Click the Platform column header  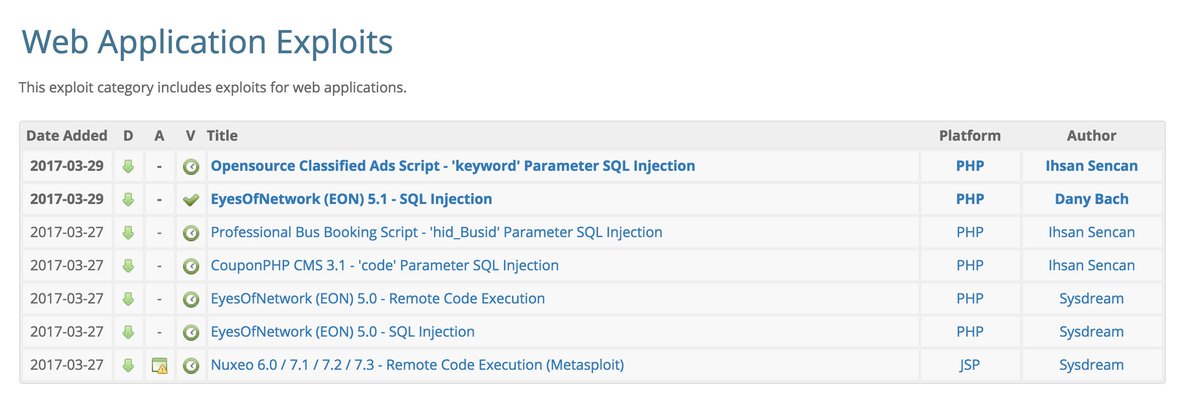(970, 136)
